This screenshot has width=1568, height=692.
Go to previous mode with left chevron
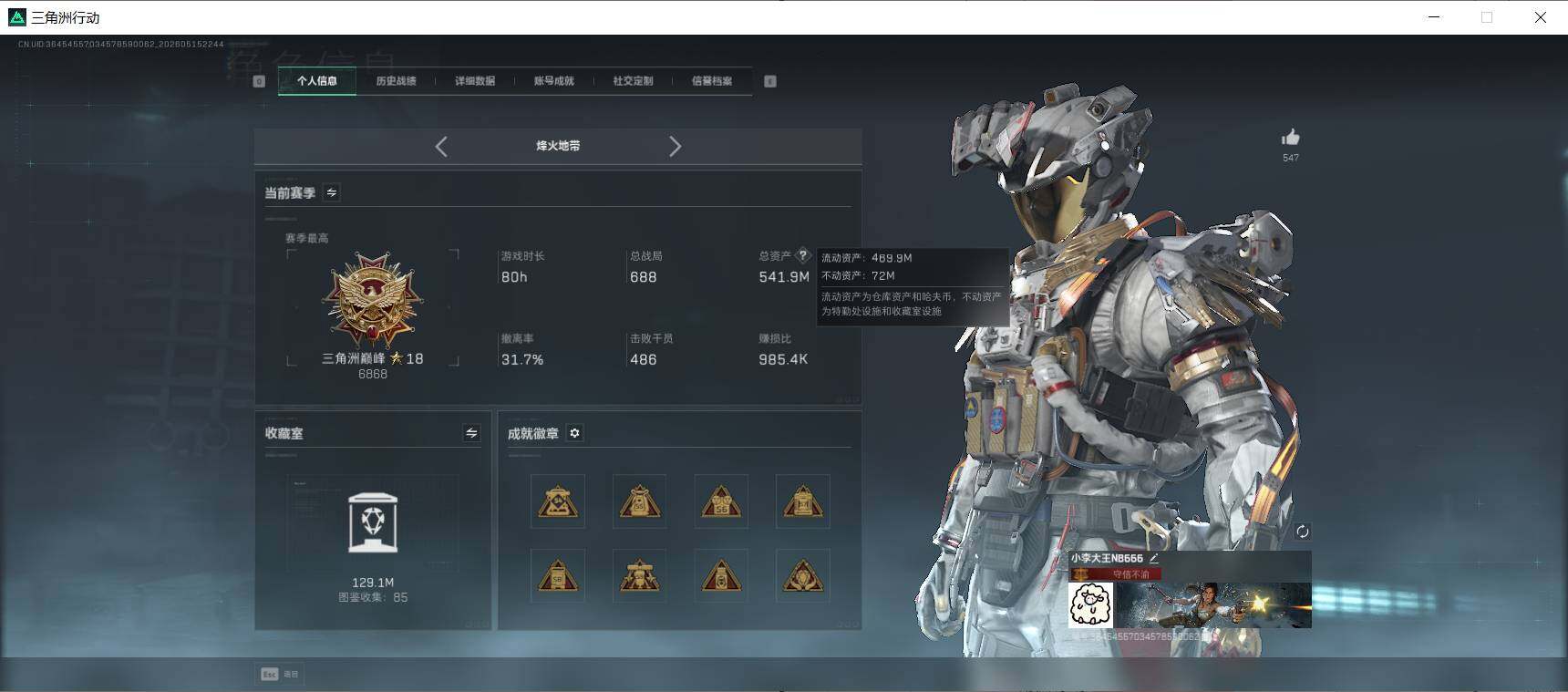pos(441,146)
